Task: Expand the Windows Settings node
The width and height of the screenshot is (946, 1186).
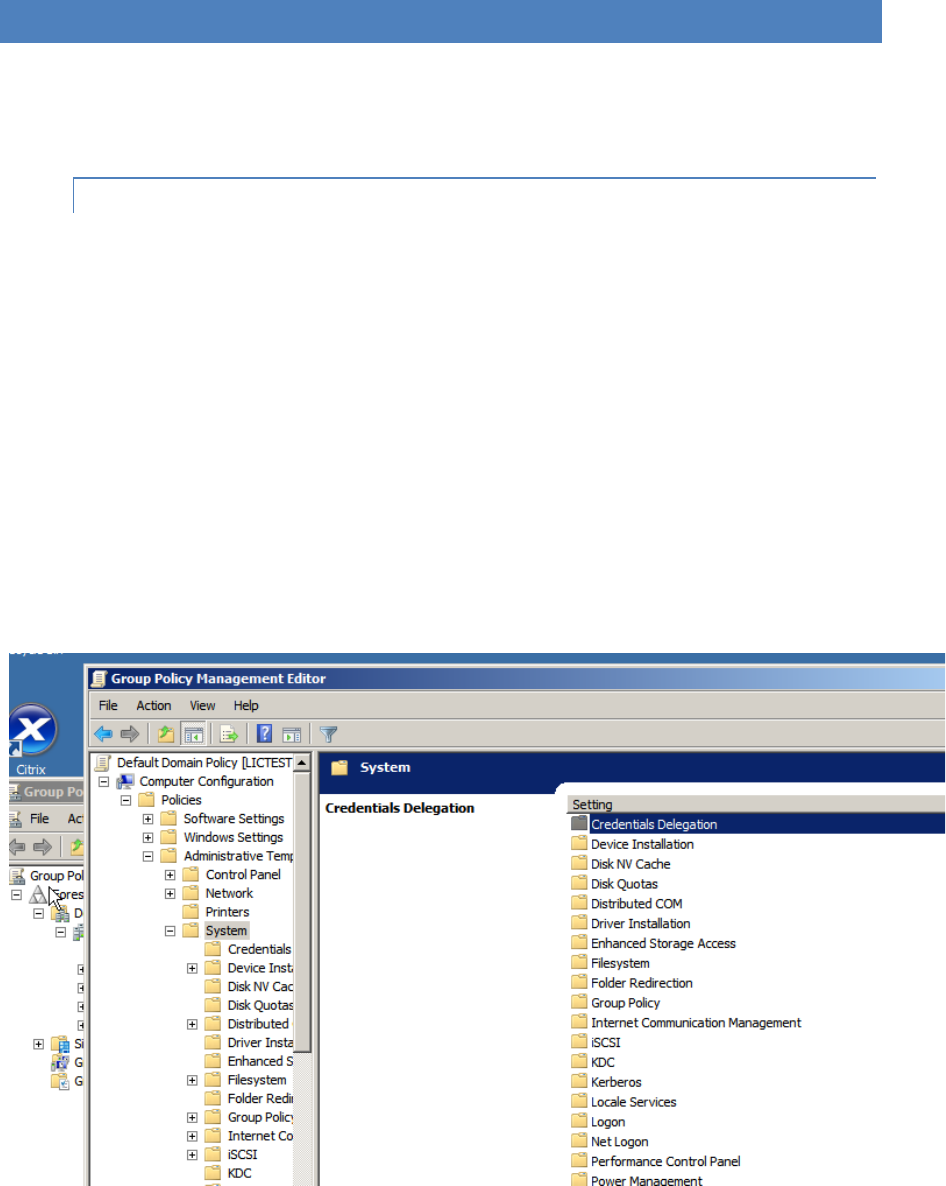Action: pyautogui.click(x=148, y=837)
